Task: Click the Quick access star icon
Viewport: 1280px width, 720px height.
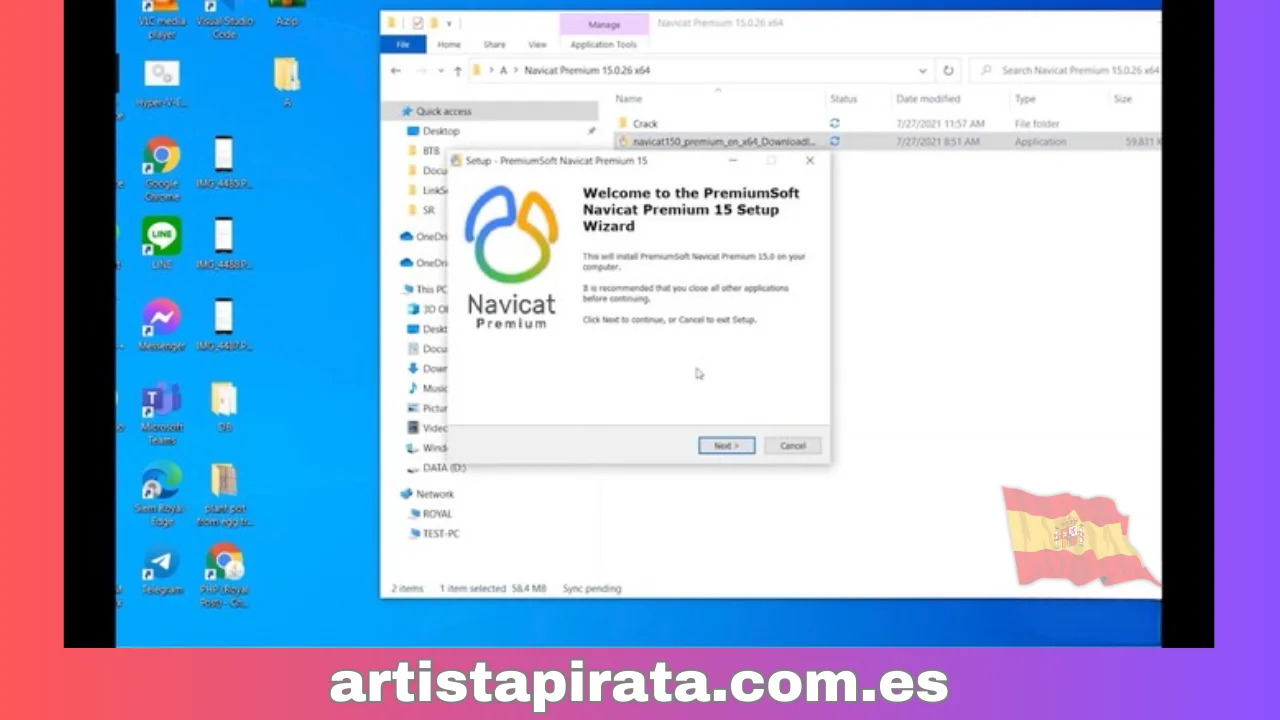Action: pyautogui.click(x=407, y=111)
